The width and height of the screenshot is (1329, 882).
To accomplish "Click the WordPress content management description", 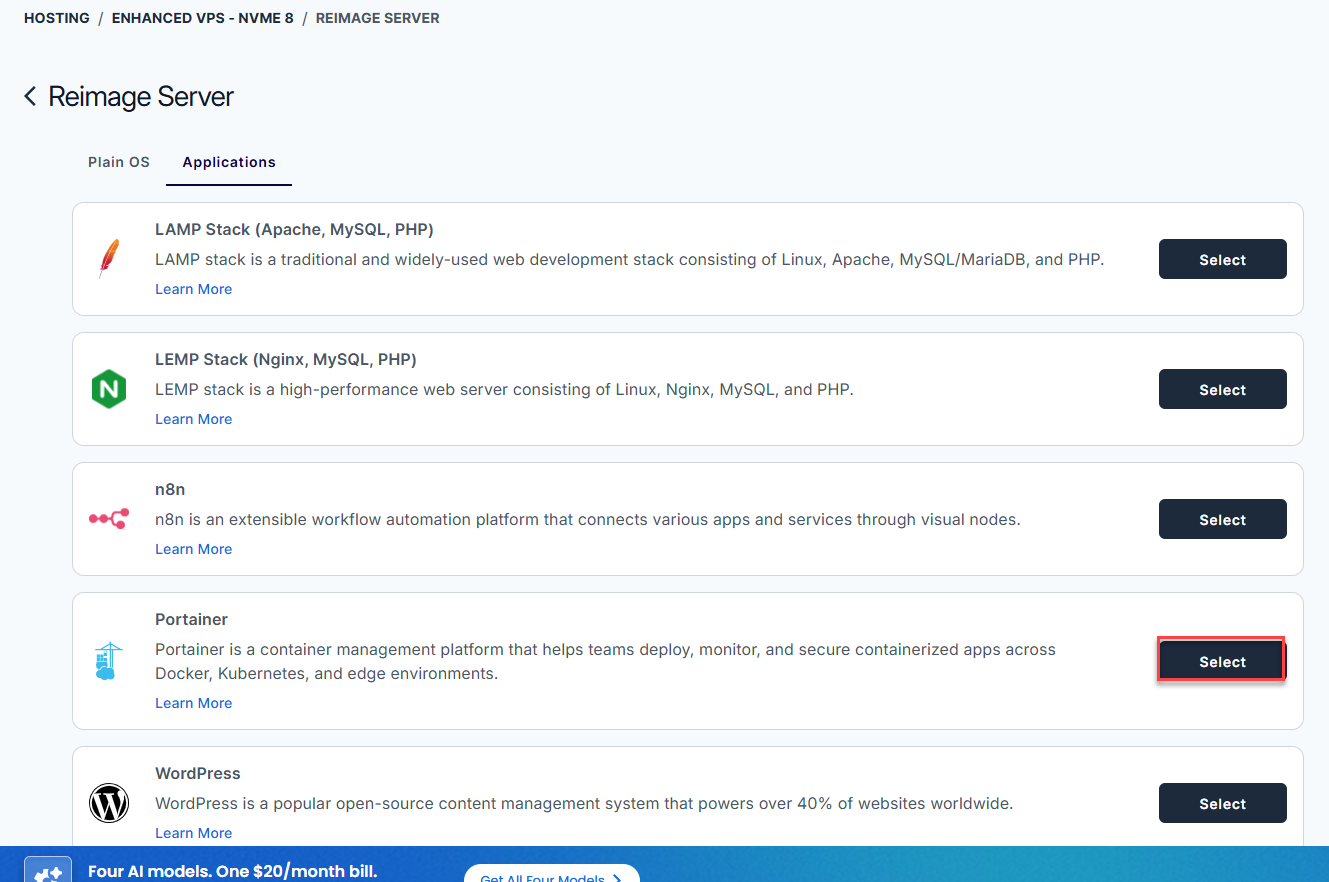I will click(585, 803).
